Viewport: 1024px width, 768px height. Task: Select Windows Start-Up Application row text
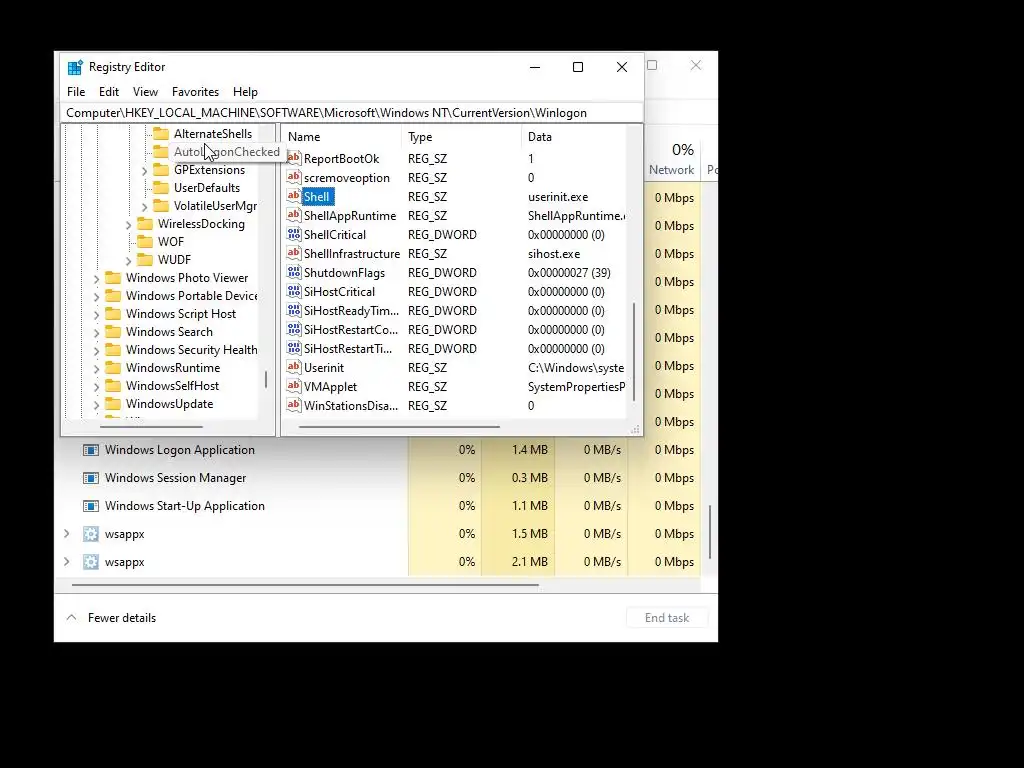tap(185, 506)
